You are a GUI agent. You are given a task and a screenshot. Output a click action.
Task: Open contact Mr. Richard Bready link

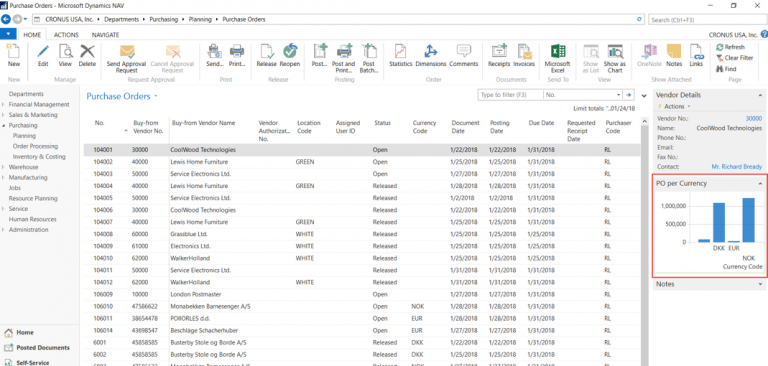737,167
